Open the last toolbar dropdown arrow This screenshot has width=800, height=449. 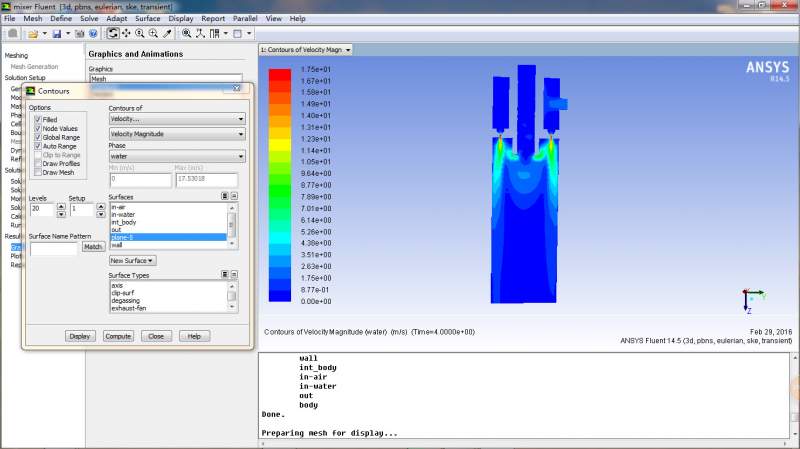click(249, 34)
